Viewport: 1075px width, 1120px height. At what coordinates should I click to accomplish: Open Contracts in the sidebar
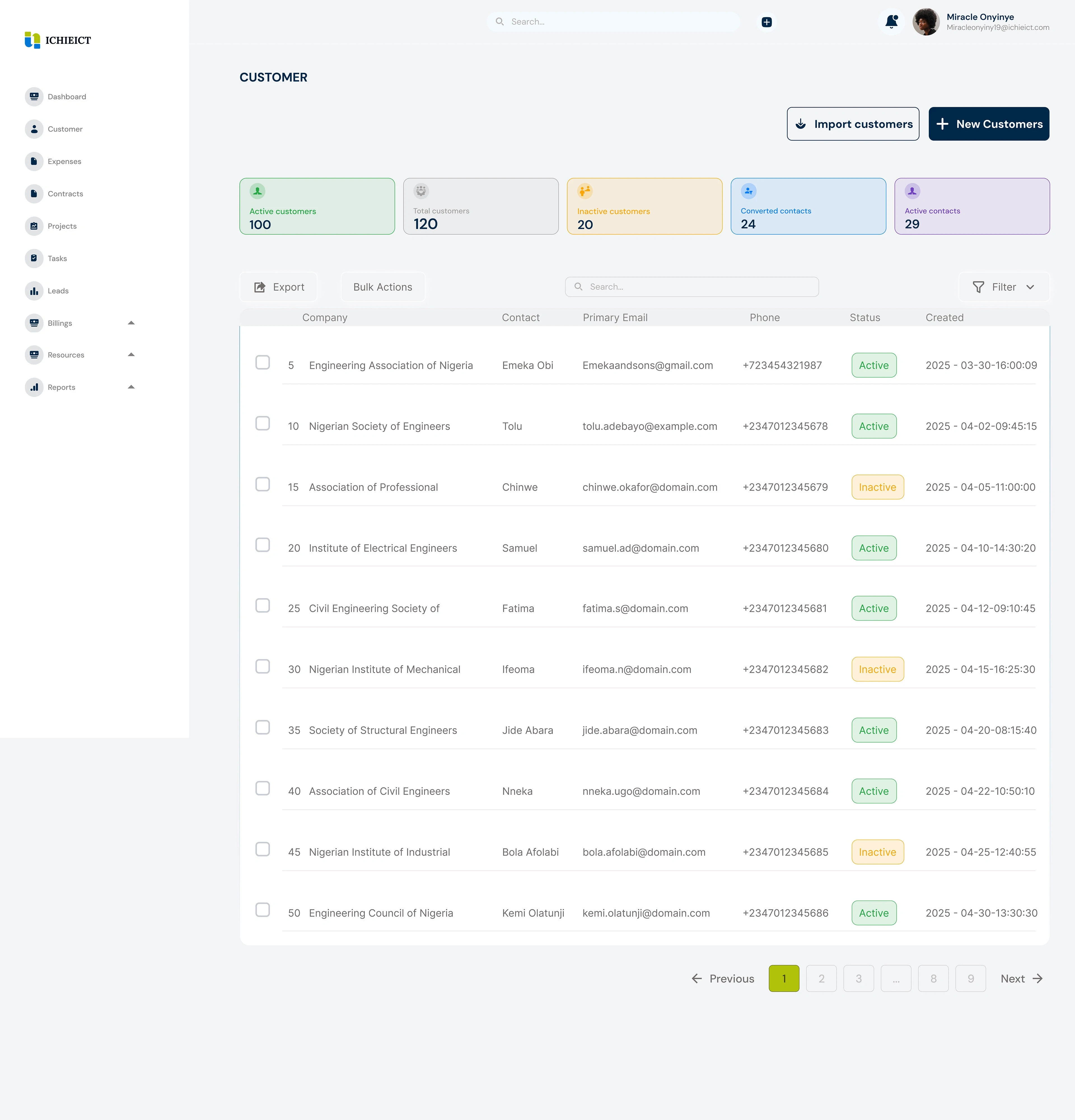(65, 194)
